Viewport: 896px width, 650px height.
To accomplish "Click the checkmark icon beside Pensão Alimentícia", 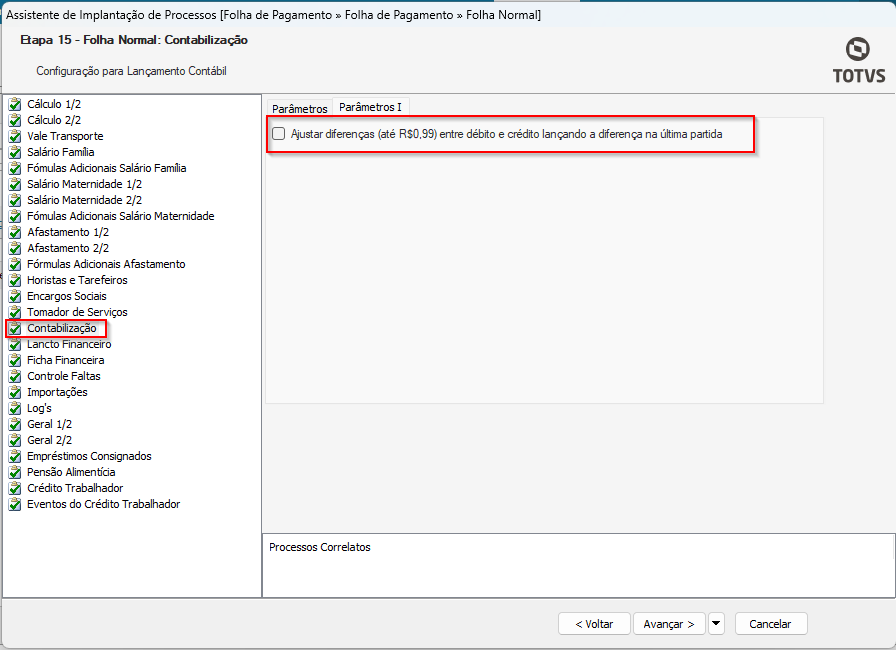I will [15, 472].
